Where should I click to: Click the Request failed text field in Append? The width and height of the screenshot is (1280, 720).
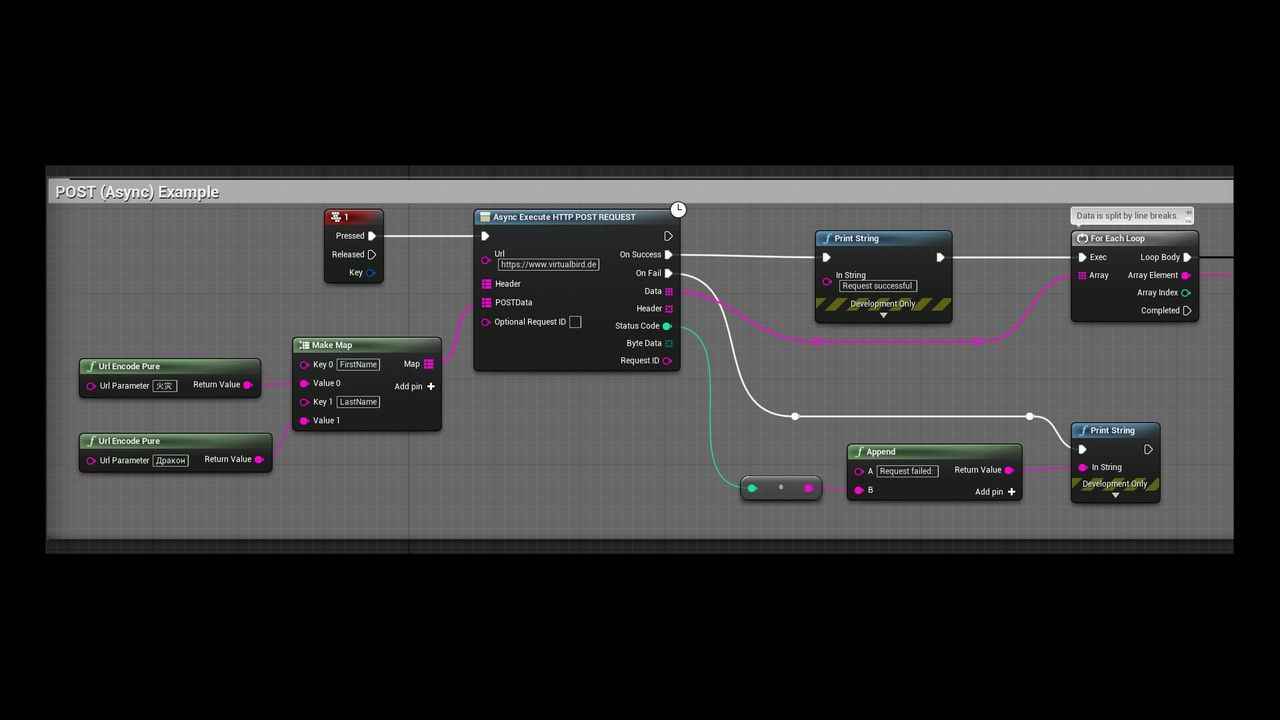(907, 471)
